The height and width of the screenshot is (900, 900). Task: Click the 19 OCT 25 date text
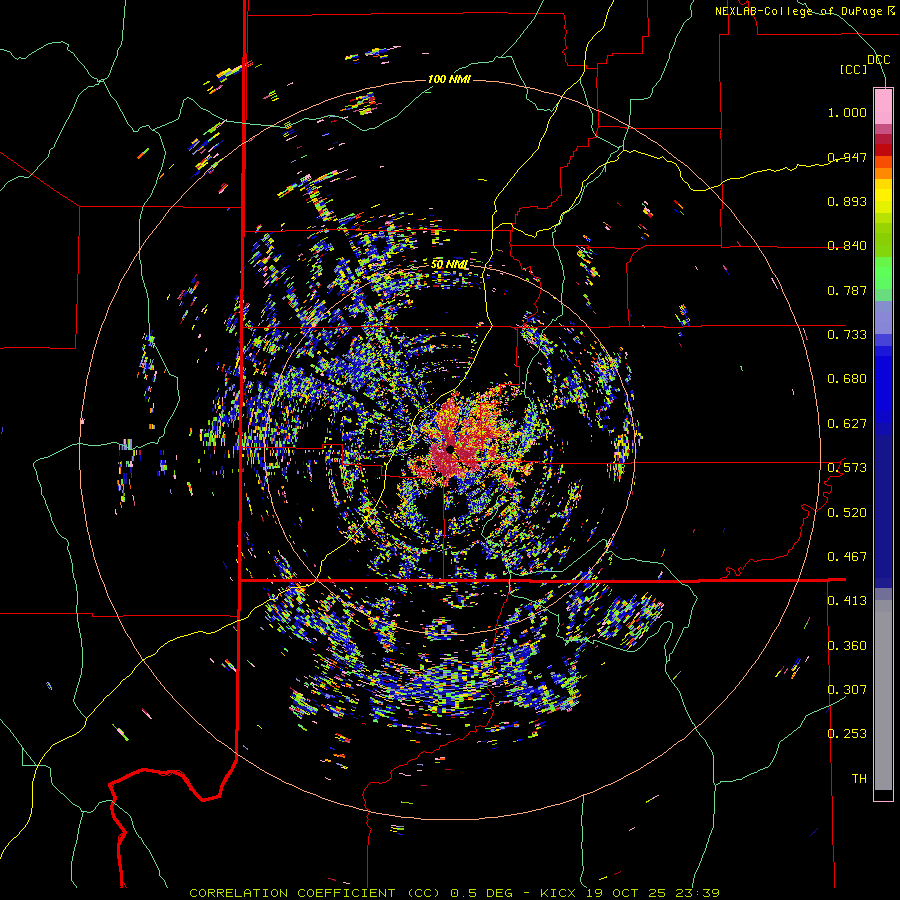click(x=626, y=893)
